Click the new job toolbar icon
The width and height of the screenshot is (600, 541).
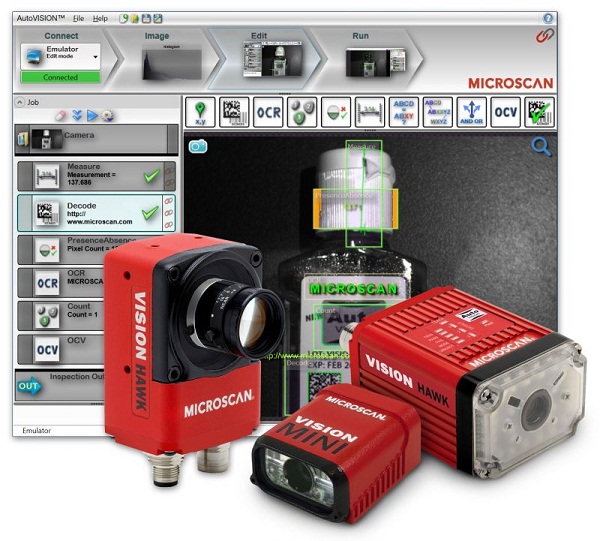pyautogui.click(x=123, y=18)
